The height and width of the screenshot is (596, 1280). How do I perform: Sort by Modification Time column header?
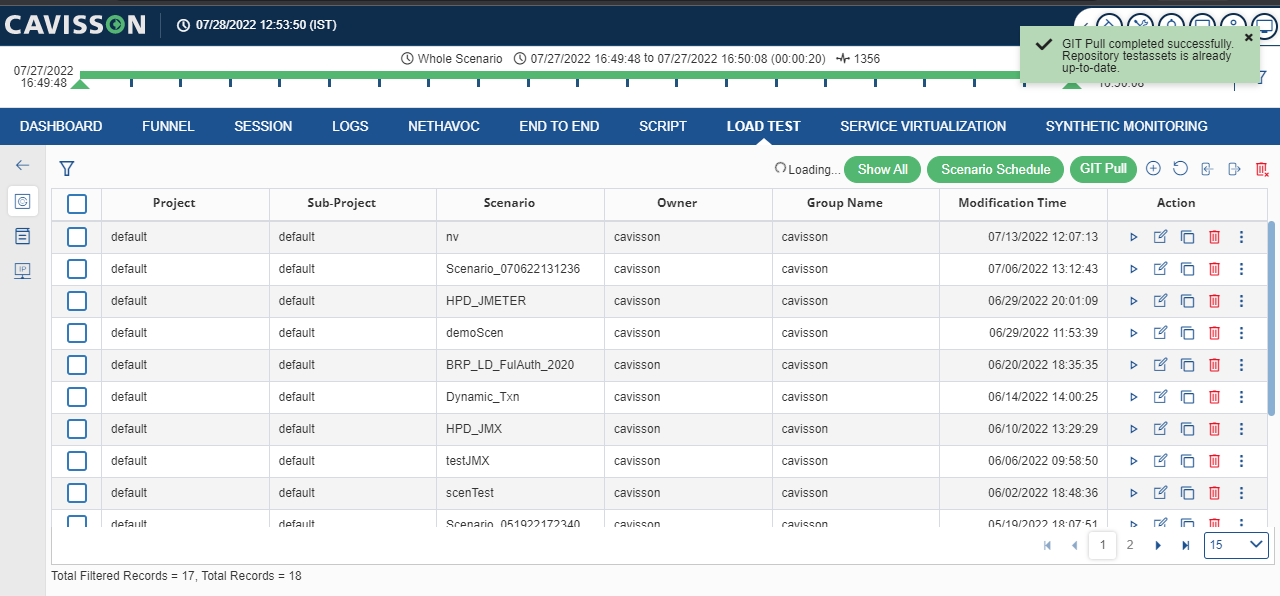click(1012, 203)
